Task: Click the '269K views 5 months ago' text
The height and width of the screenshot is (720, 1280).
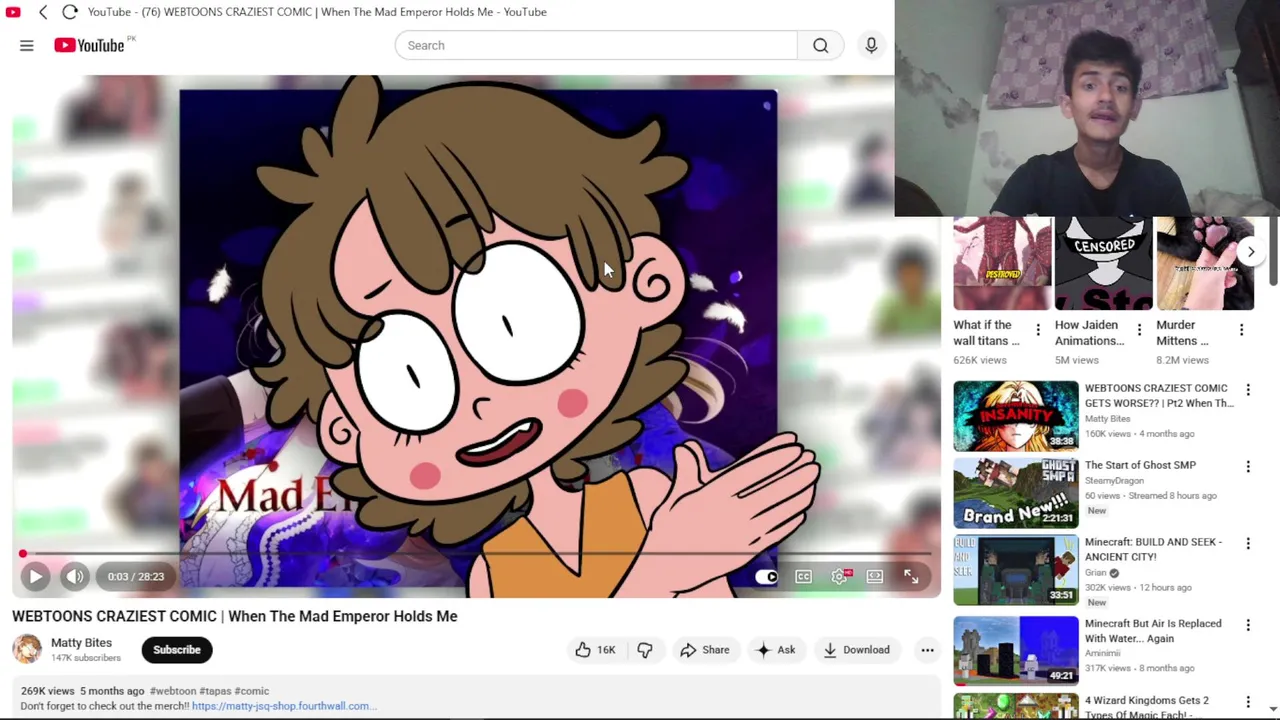Action: click(x=83, y=691)
